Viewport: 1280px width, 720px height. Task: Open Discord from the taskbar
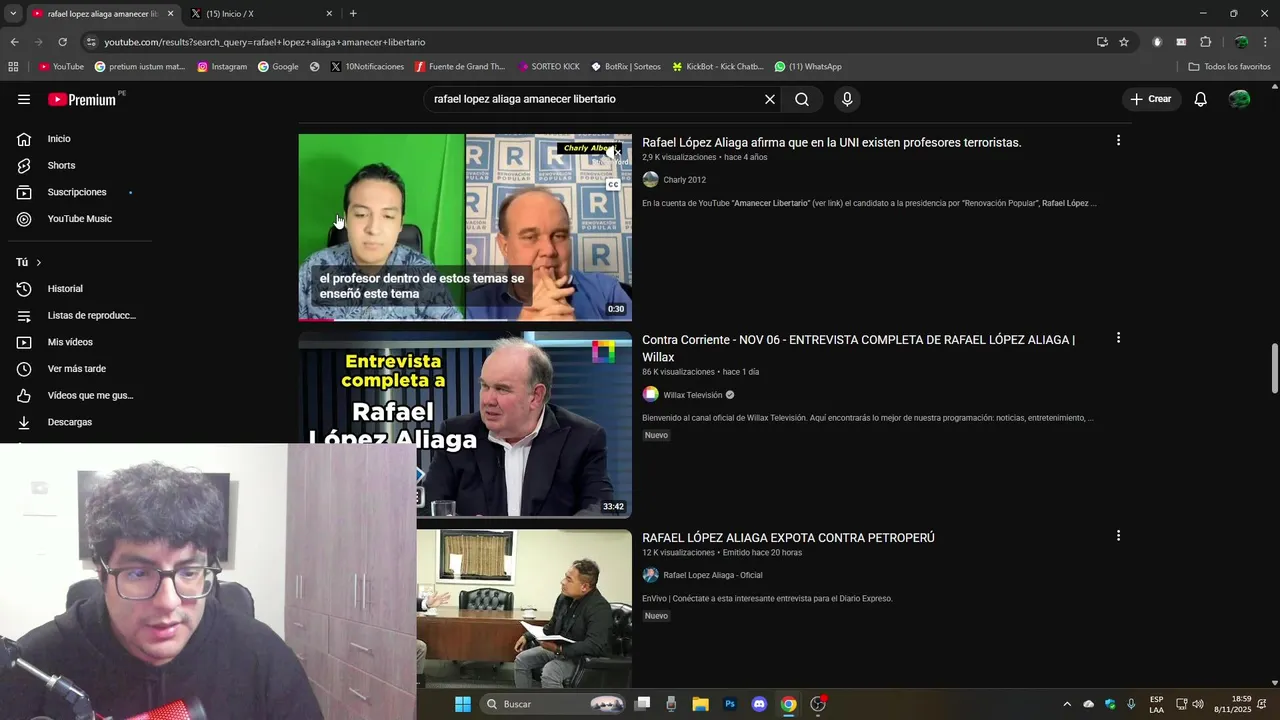coord(759,704)
